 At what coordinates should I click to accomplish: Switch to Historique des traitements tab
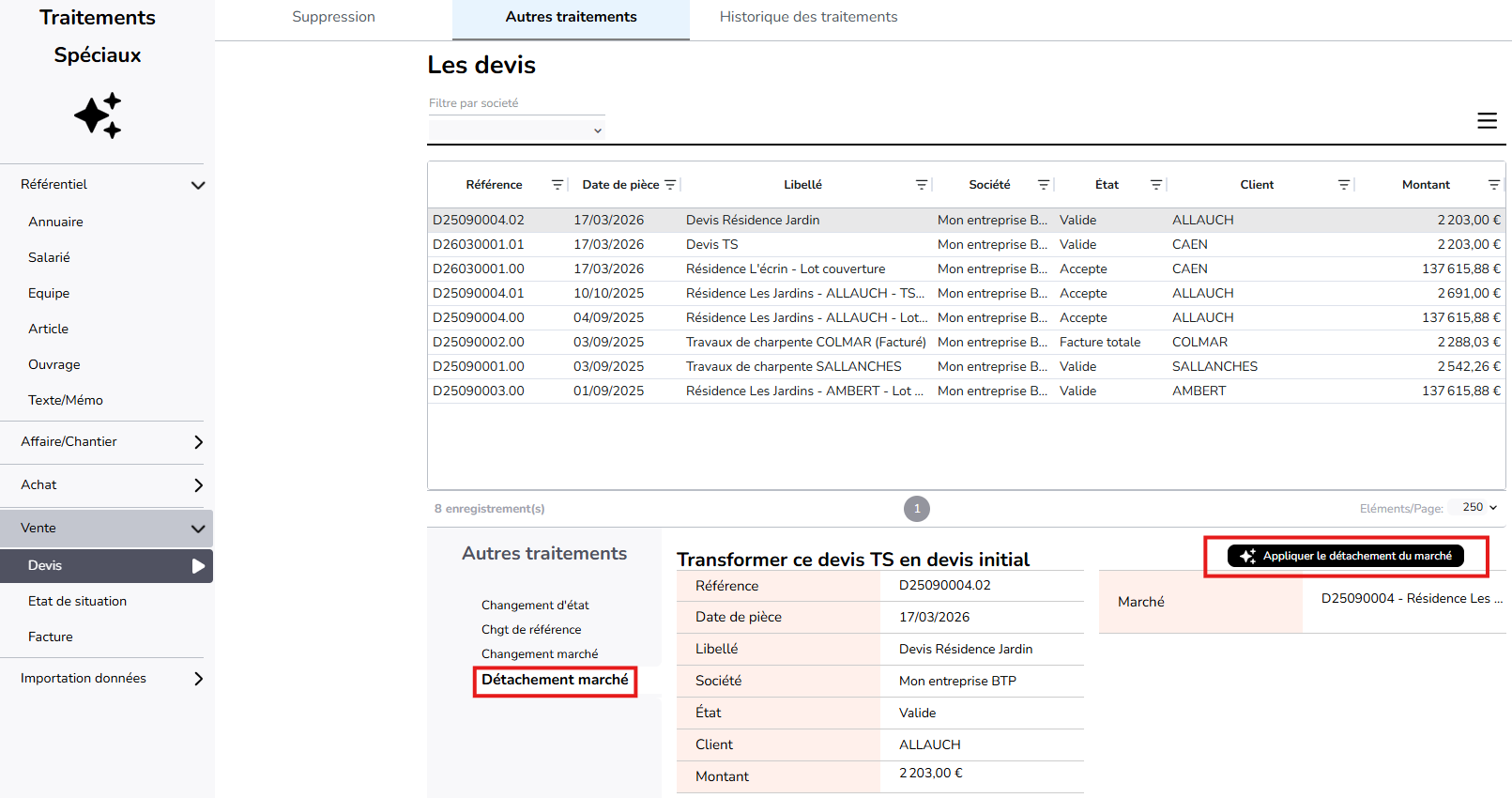pyautogui.click(x=808, y=17)
